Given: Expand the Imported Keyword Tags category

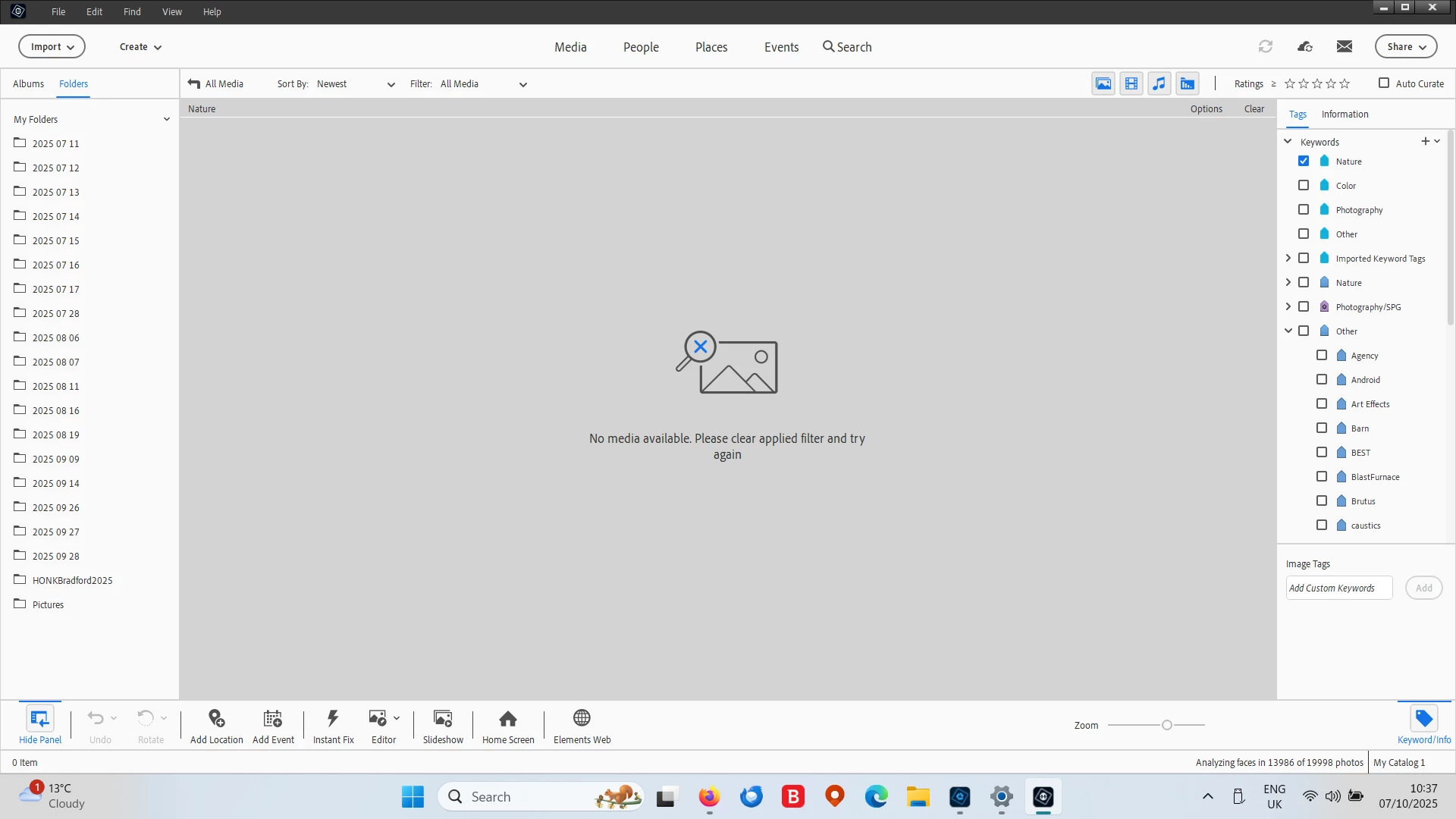Looking at the screenshot, I should click(x=1288, y=258).
